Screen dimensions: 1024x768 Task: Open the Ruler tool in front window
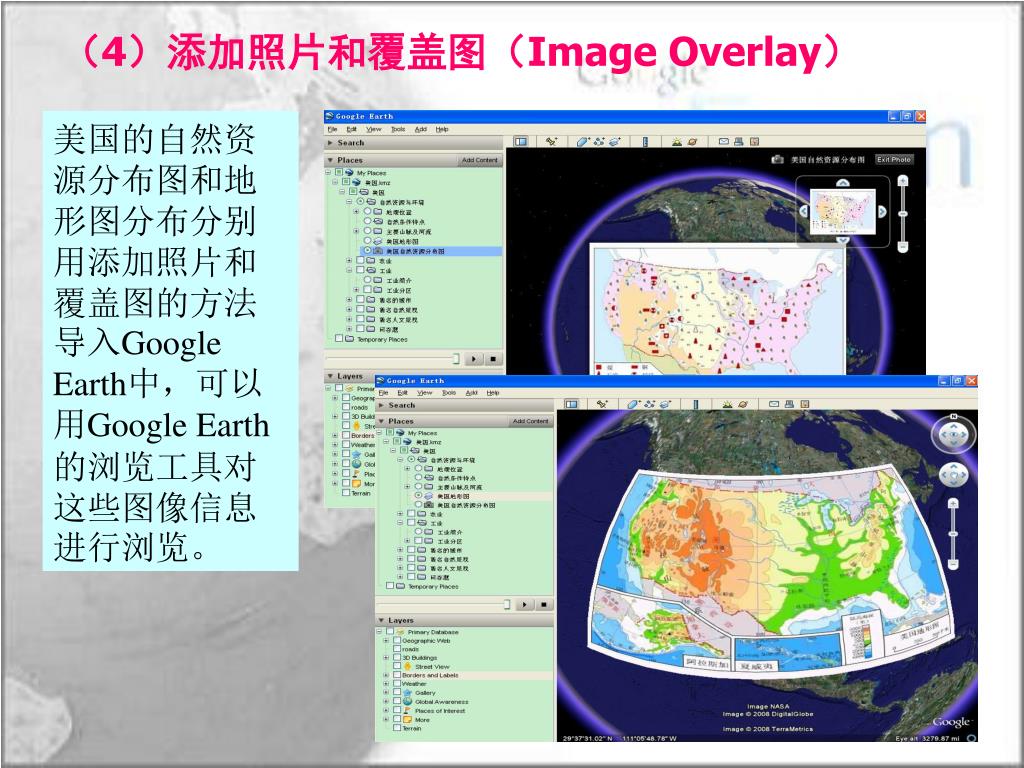click(696, 404)
